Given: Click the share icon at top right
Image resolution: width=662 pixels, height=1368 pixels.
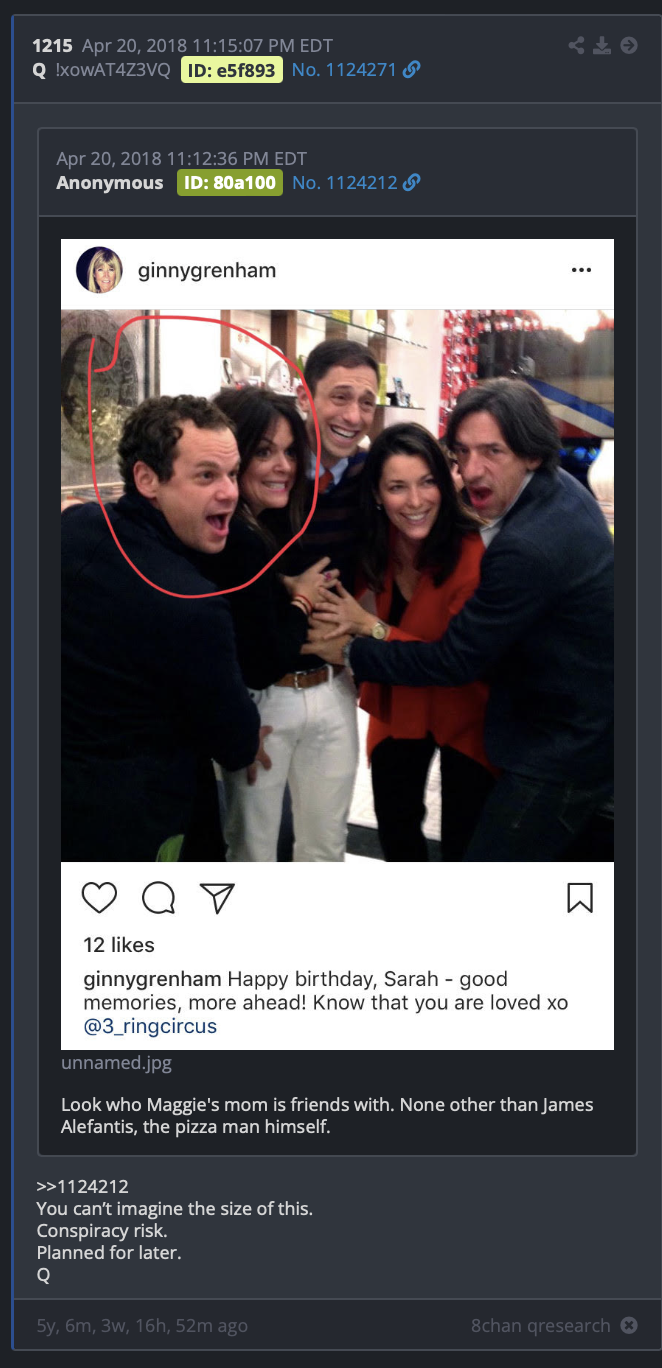Looking at the screenshot, I should point(577,45).
